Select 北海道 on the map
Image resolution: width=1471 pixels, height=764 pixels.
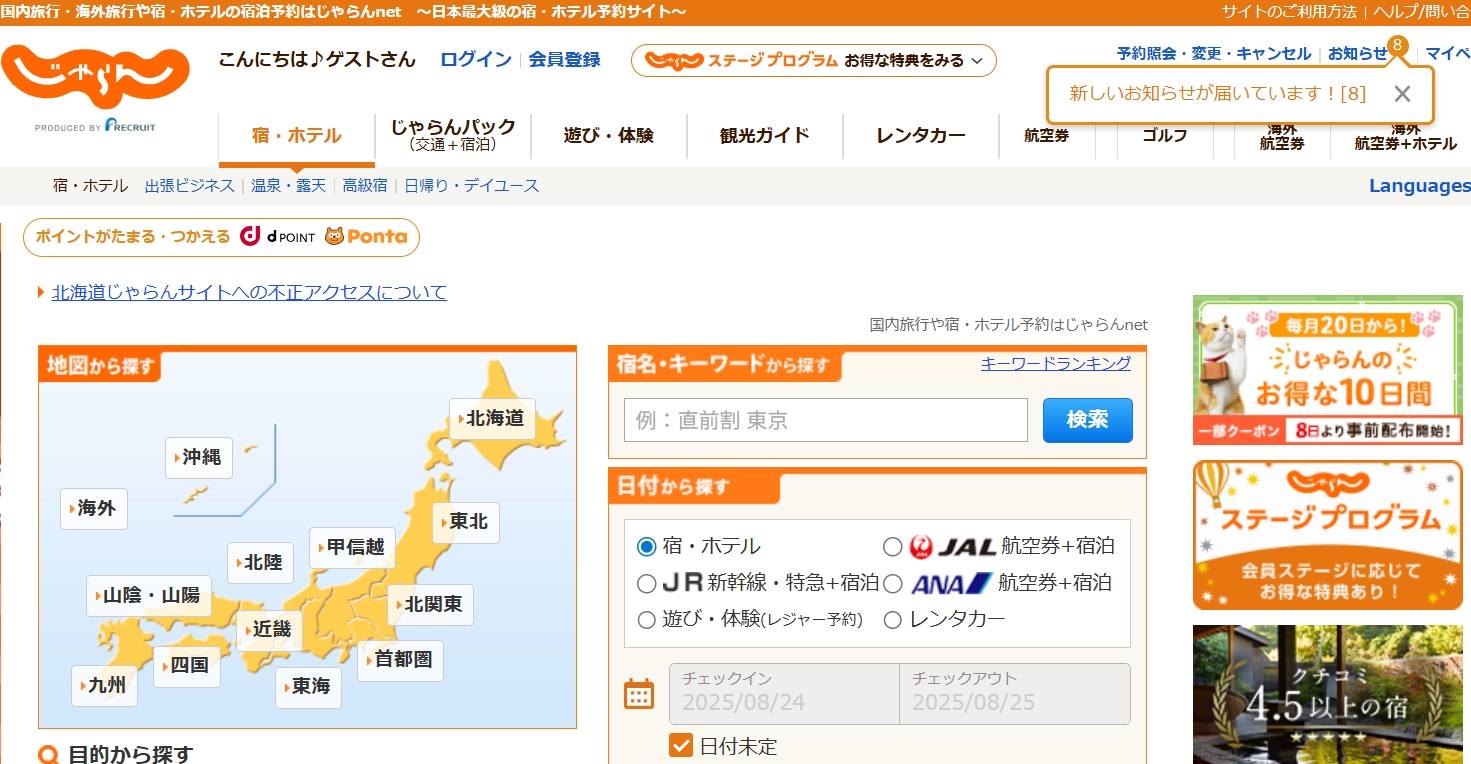492,418
